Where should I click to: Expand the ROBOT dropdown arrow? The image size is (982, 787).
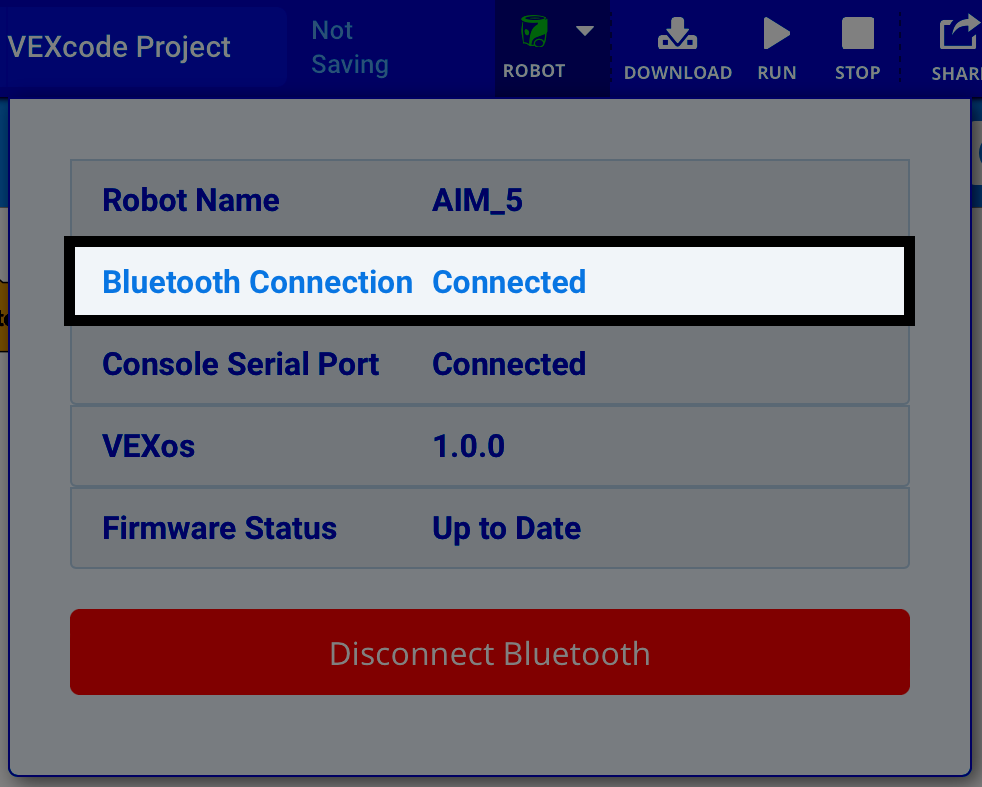pos(584,30)
